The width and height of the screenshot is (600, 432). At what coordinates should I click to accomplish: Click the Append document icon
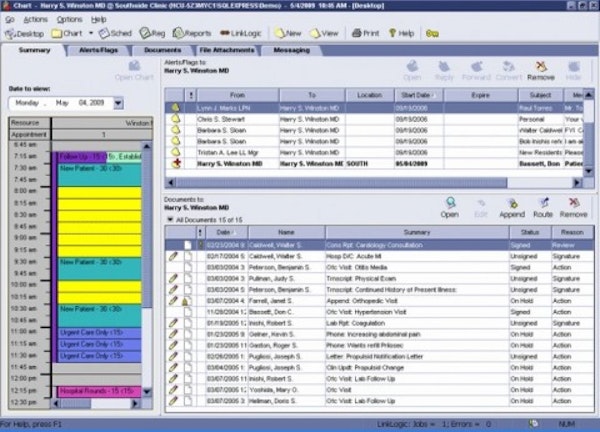click(511, 209)
